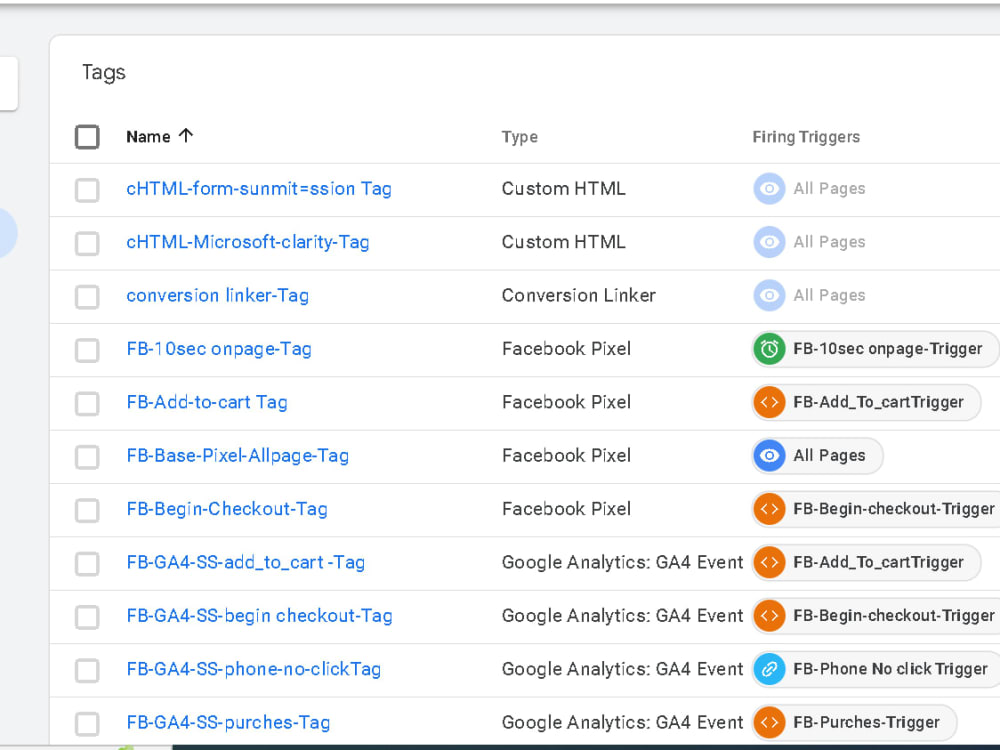Click the orange icon on FB-Begin-checkout-Trigger chip
The image size is (1000, 750).
(x=769, y=509)
